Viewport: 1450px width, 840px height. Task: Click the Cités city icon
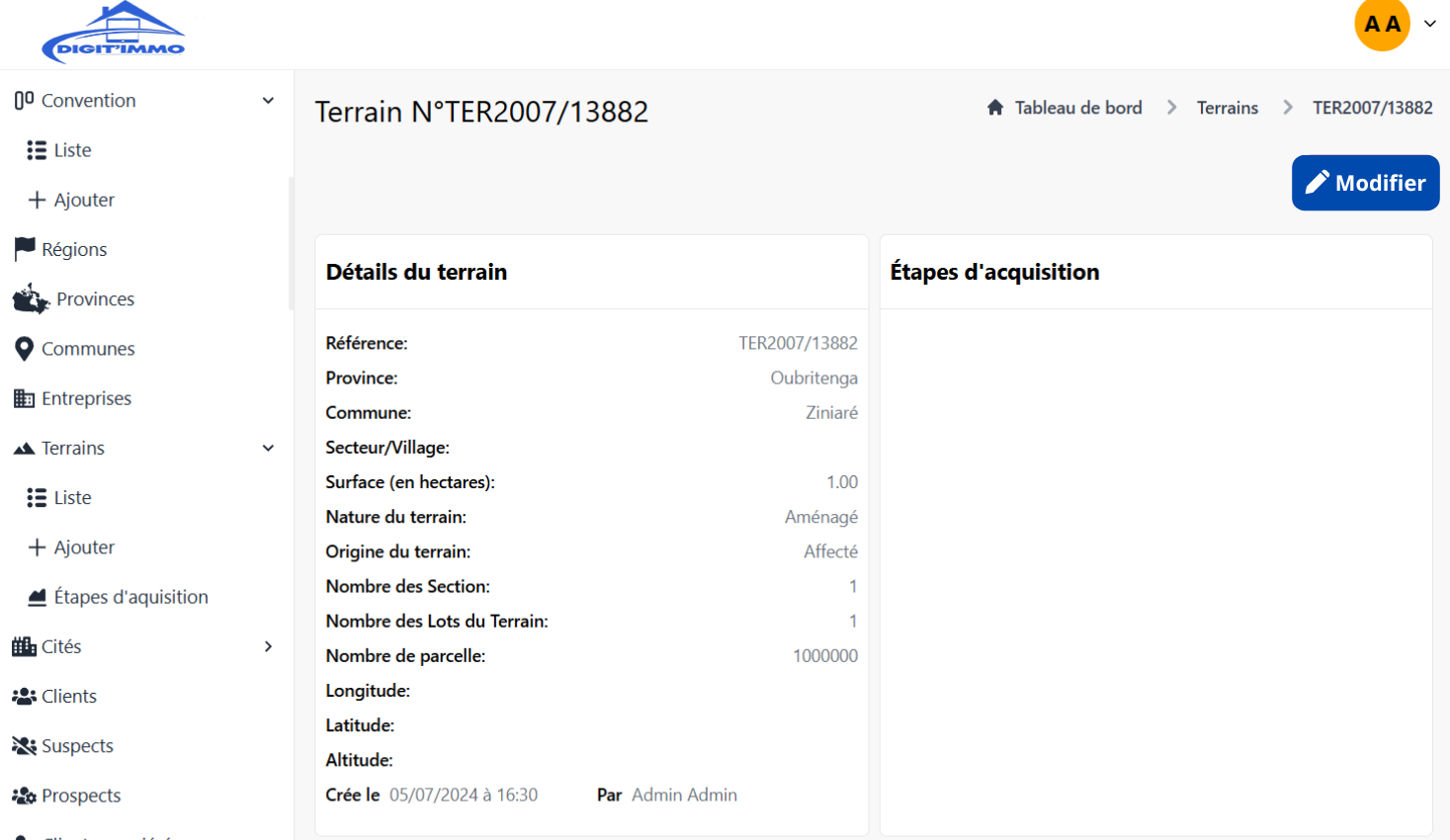(25, 646)
